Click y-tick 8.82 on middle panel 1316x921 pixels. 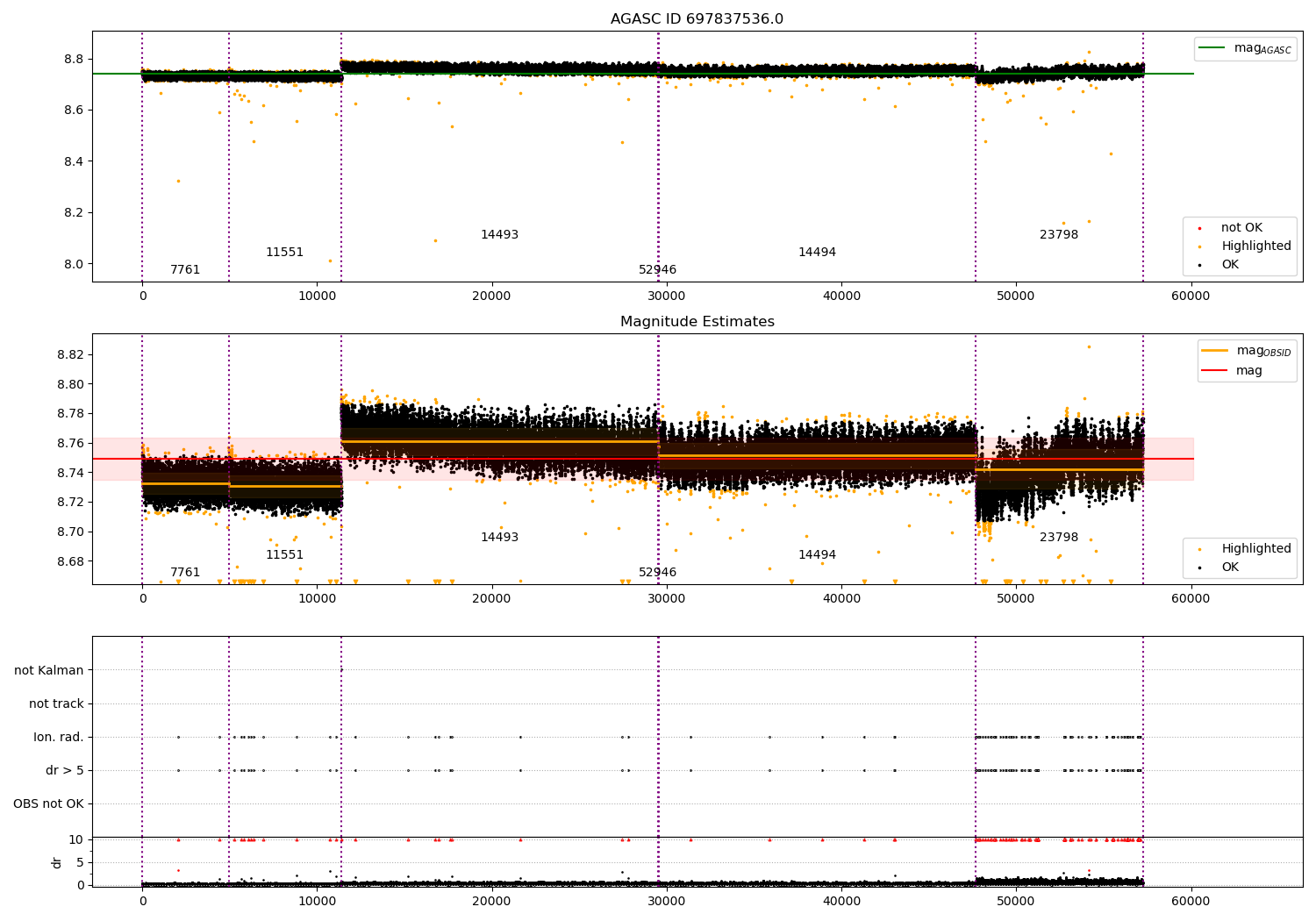coord(70,355)
